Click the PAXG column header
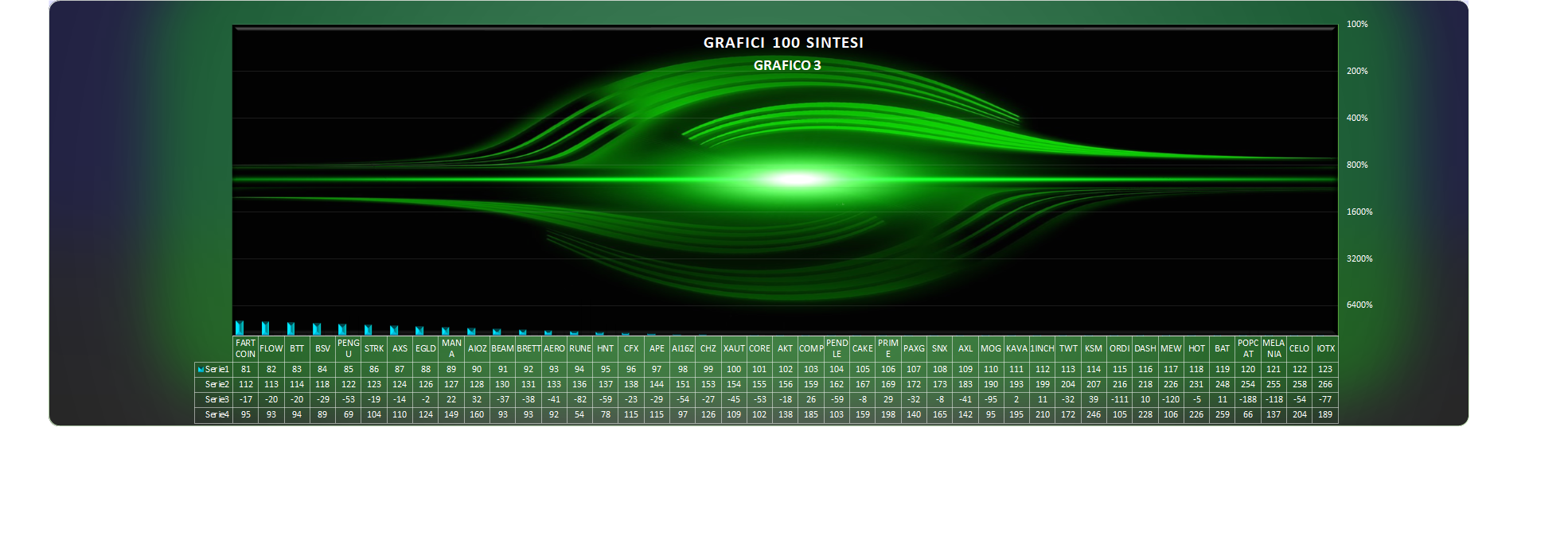 pyautogui.click(x=914, y=349)
